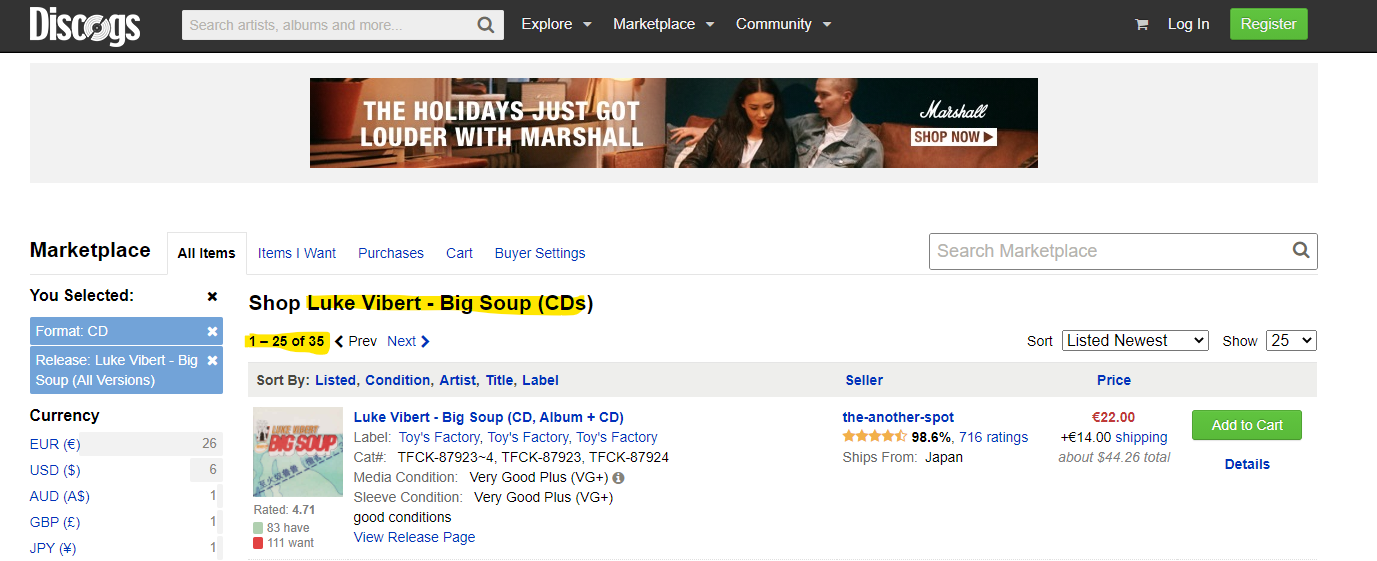Open the Community dropdown menu
This screenshot has width=1377, height=561.
point(783,24)
